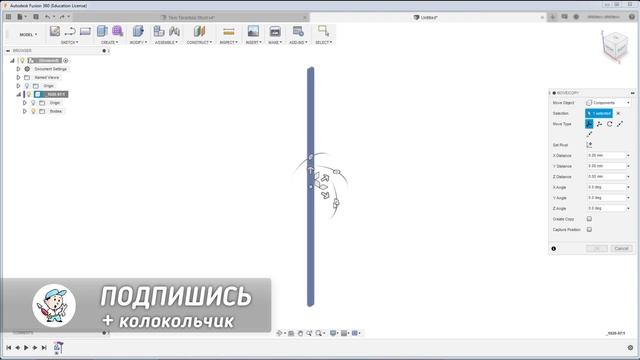
Task: Open the CONSTRUCT menu
Action: pos(199,42)
